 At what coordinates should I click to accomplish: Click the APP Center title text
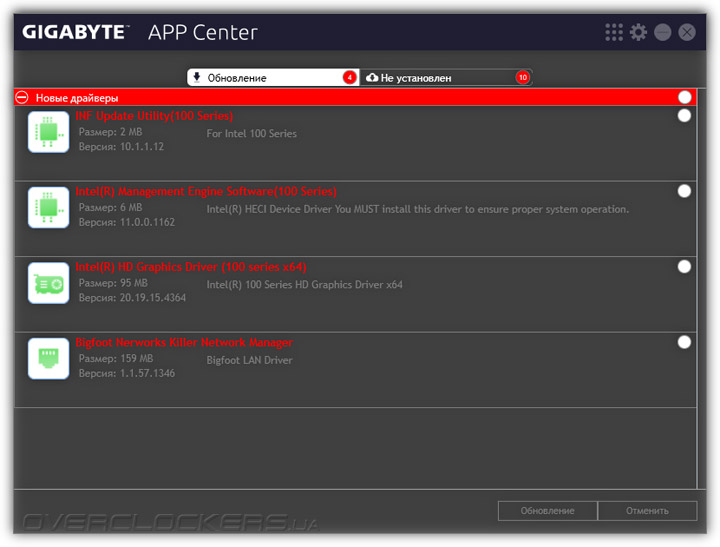coord(202,33)
